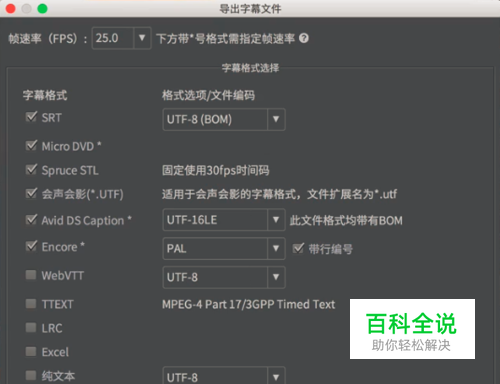Check the Excel format checkbox
This screenshot has height=384, width=500.
pyautogui.click(x=31, y=352)
